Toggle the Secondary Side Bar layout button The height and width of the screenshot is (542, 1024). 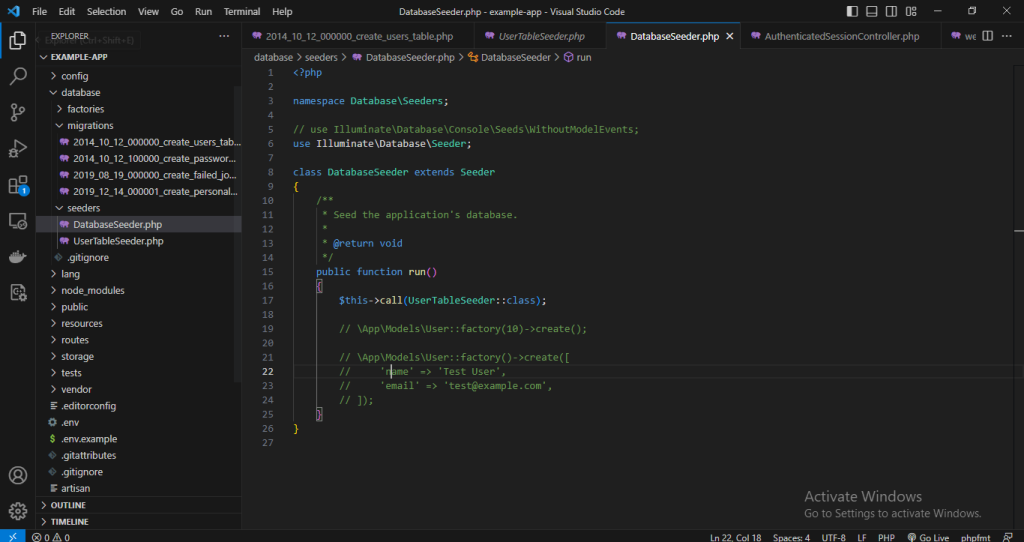click(892, 11)
